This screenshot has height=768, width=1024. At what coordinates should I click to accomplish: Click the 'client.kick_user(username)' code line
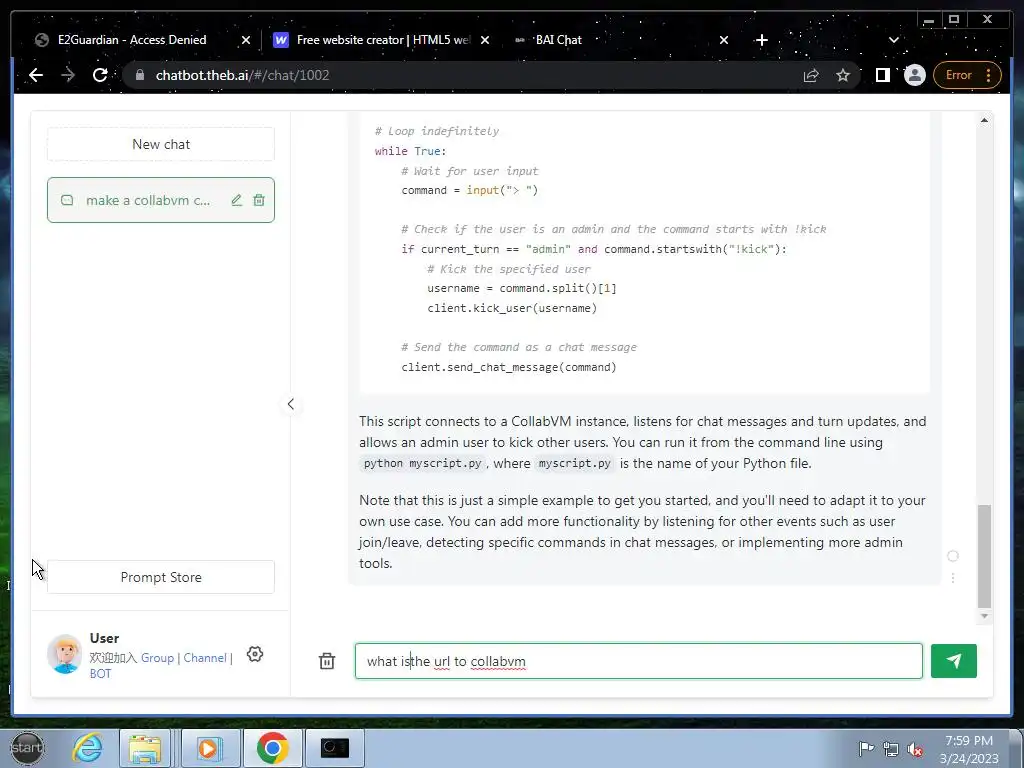[x=512, y=308]
